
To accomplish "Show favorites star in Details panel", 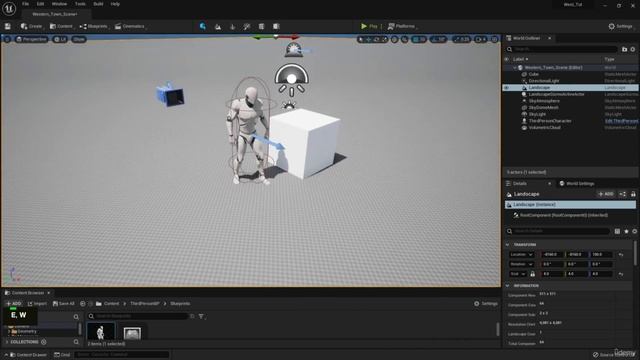I will (x=626, y=231).
